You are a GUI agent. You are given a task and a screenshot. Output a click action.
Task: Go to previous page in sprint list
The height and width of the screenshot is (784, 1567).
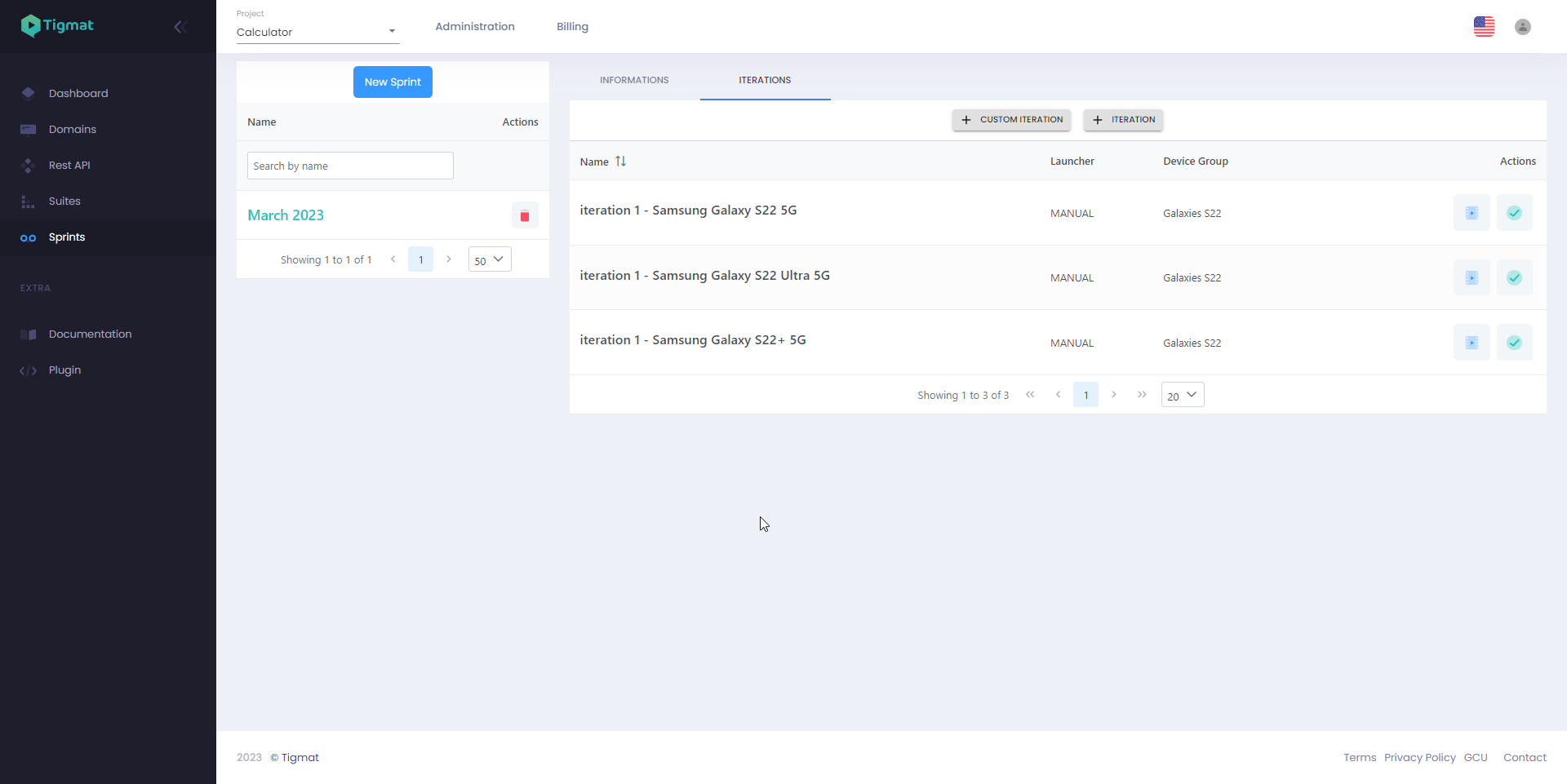pos(393,259)
